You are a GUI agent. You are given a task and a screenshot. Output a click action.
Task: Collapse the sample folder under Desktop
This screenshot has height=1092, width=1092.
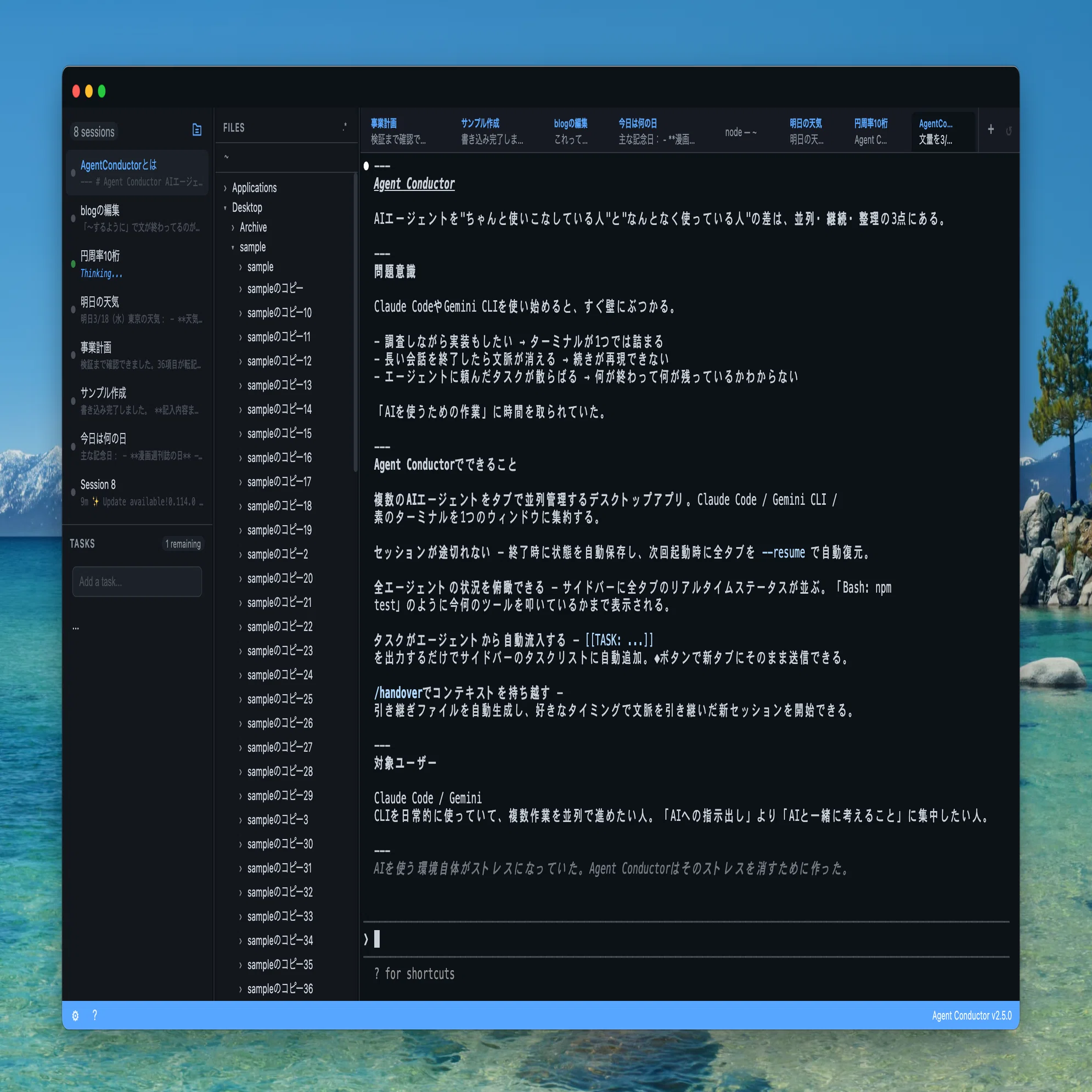[x=233, y=247]
